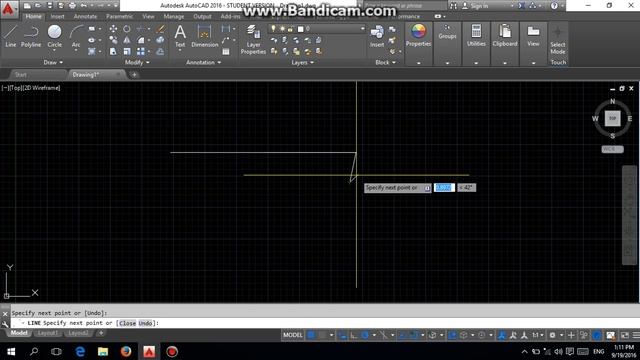
Task: Click the Erase tool icon
Action: [x=160, y=29]
